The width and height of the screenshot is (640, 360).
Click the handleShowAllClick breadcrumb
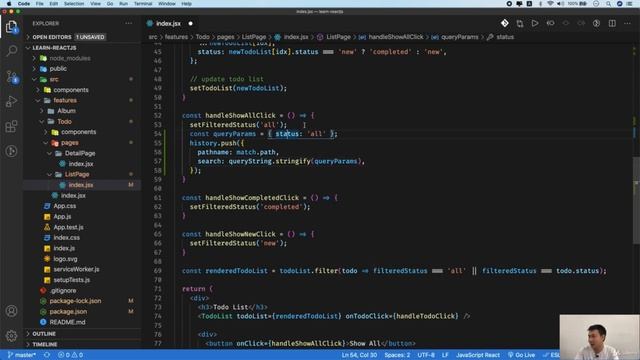[x=396, y=37]
